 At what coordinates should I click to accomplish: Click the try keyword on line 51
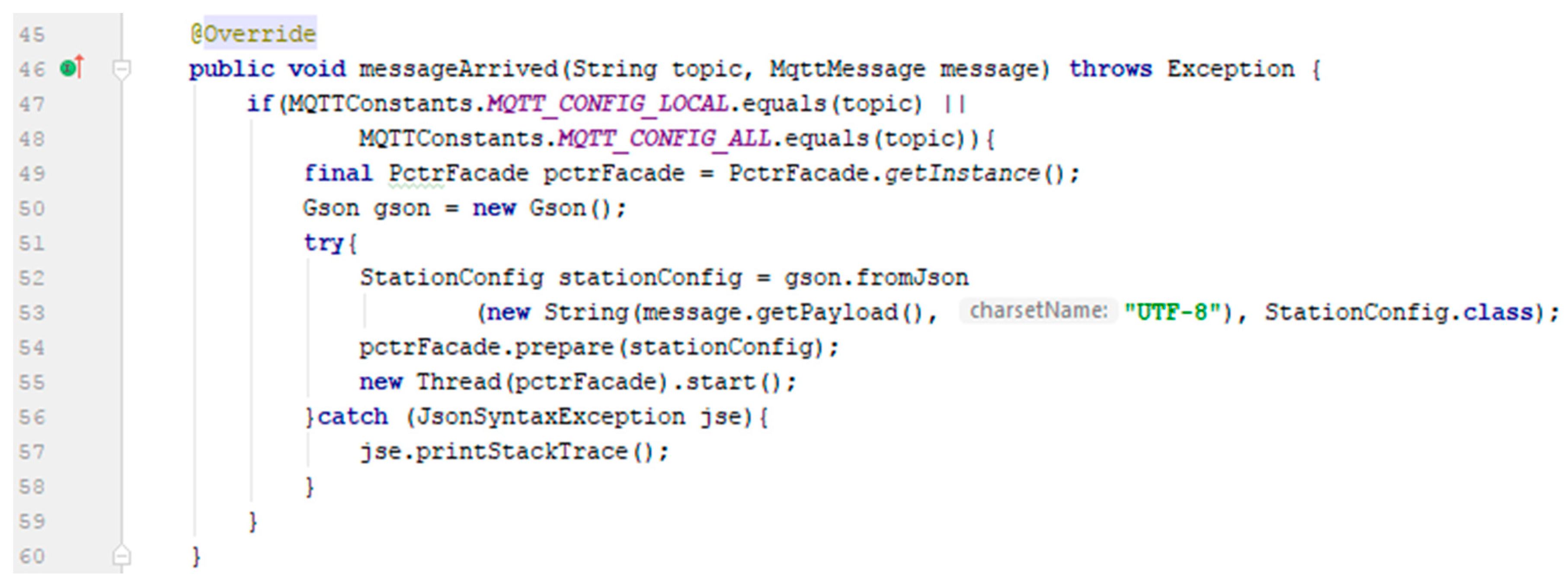(x=324, y=242)
